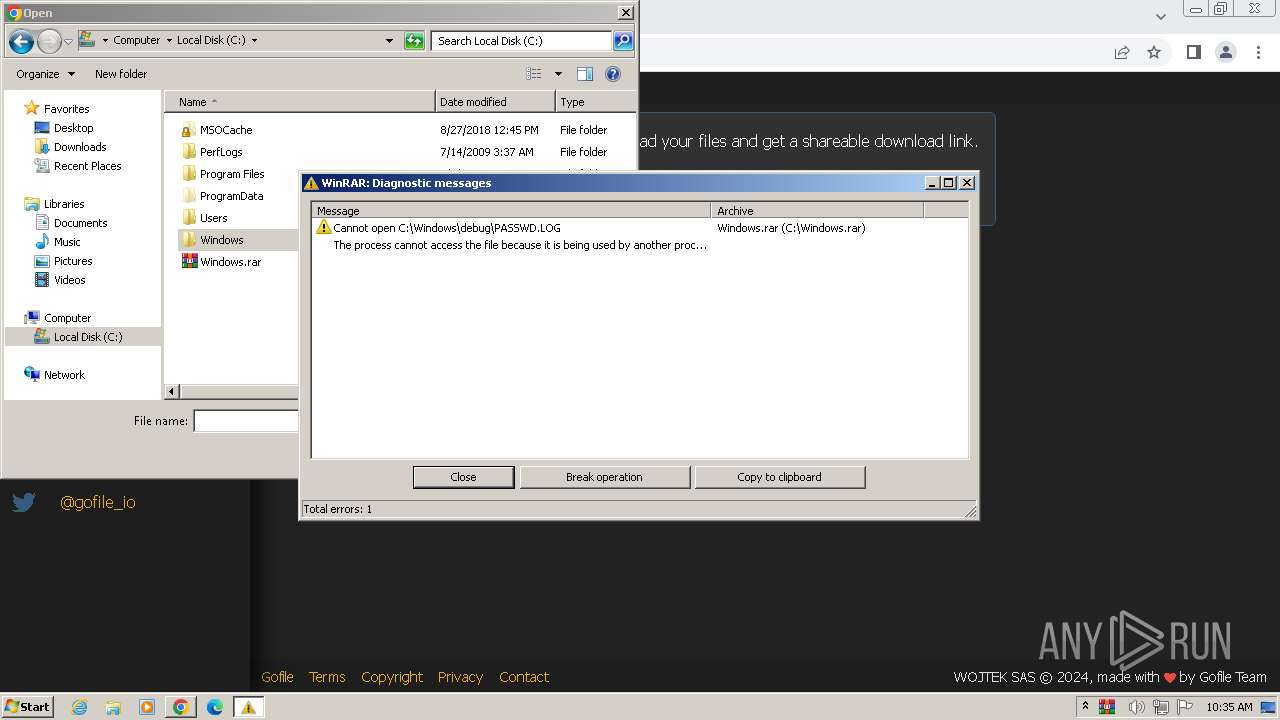The height and width of the screenshot is (720, 1280).
Task: Sort by the Type column header
Action: coord(595,102)
